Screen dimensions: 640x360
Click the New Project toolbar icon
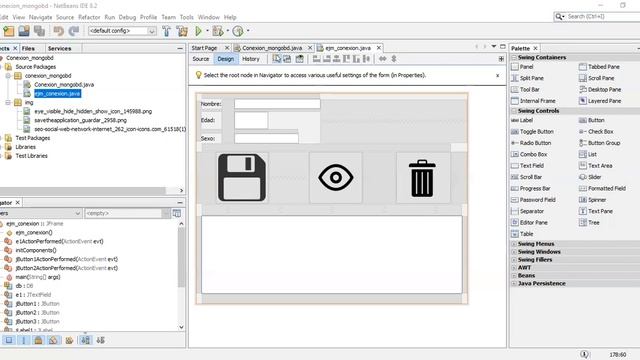click(9, 31)
